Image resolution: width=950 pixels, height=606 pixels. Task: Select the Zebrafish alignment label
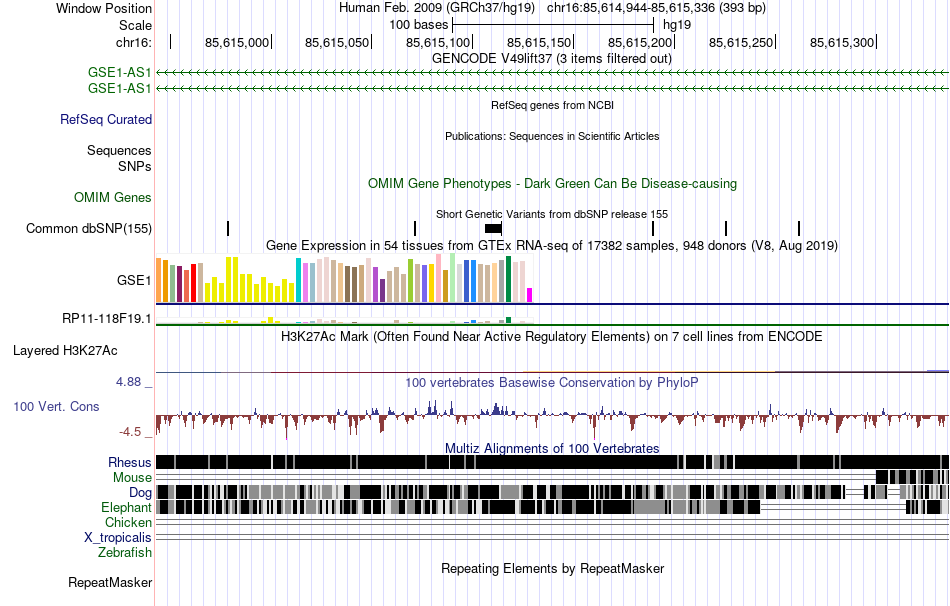click(125, 553)
